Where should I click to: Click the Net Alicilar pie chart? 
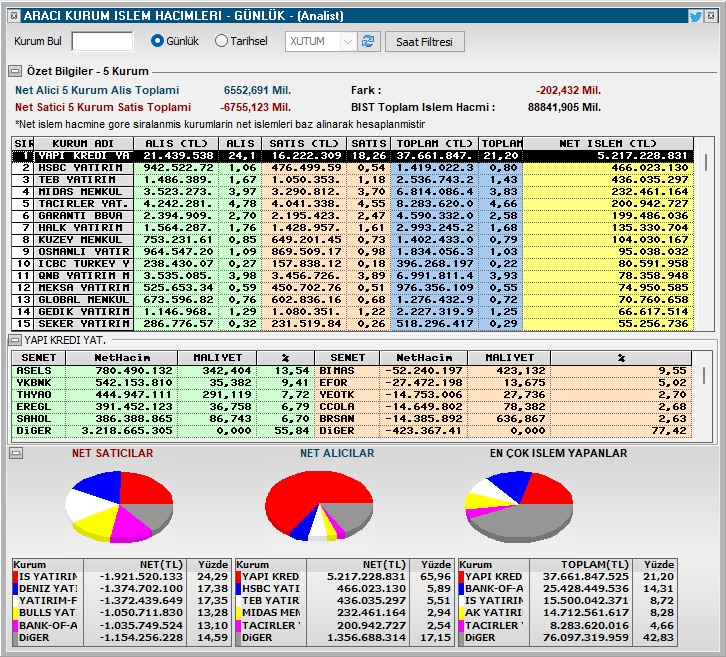(x=319, y=506)
